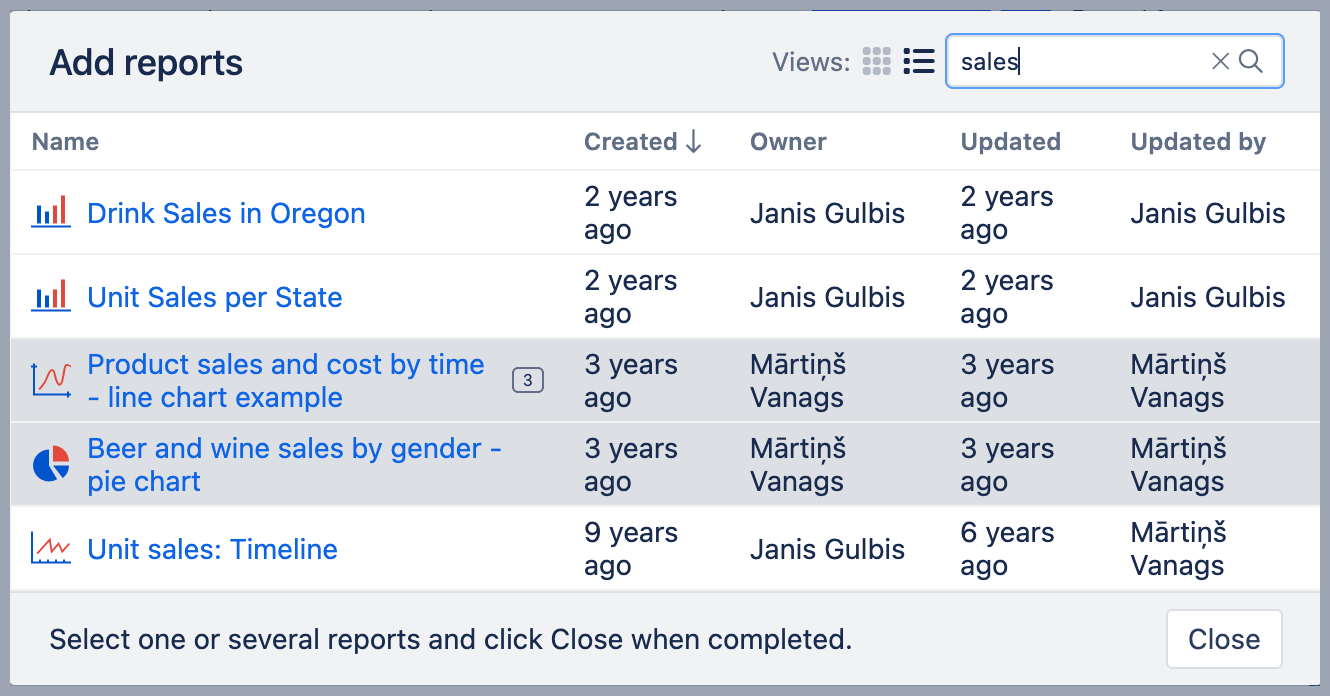Clear the search field with X icon
The image size is (1330, 696).
1220,62
